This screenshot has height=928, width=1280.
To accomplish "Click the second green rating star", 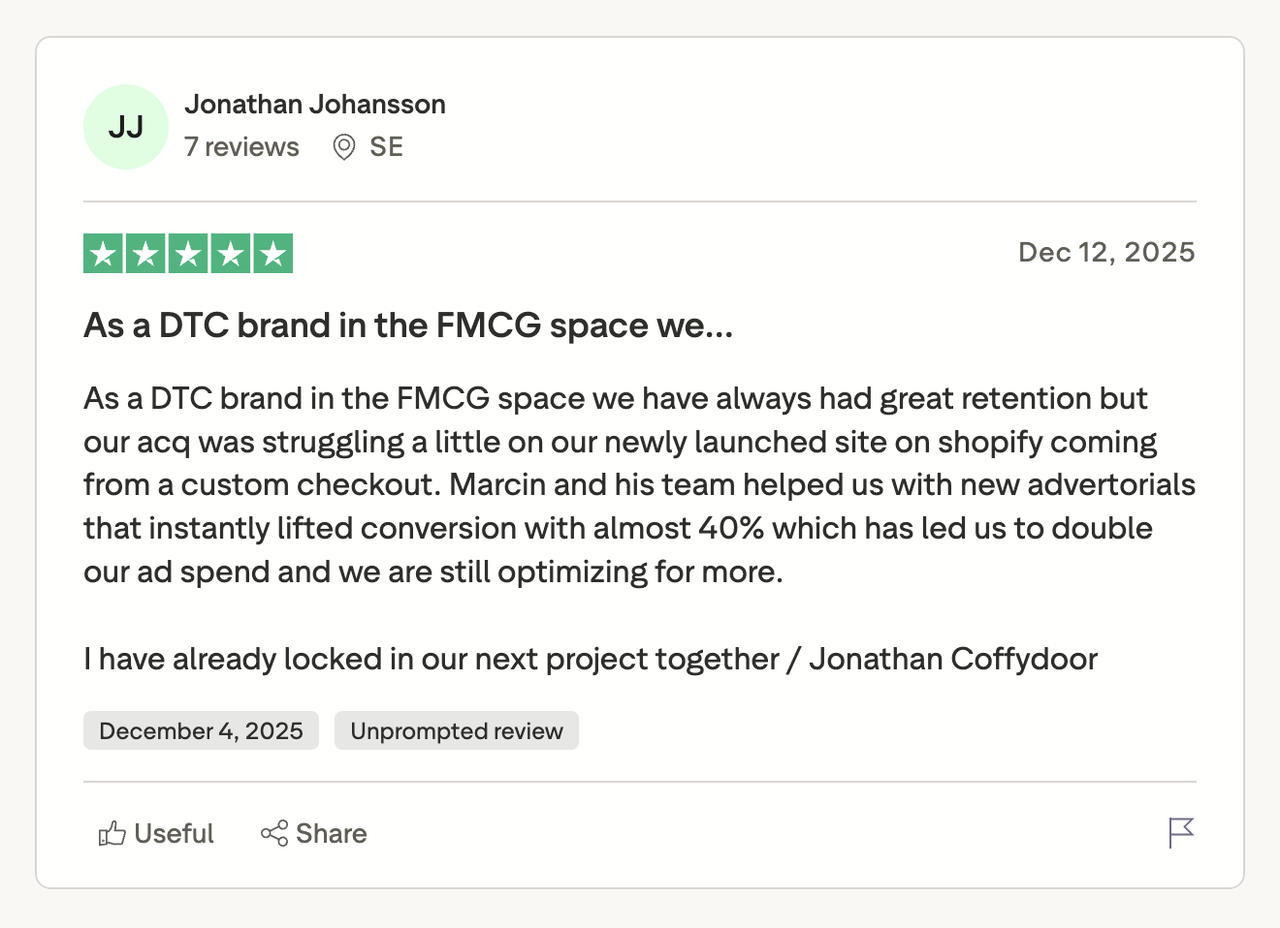I will point(146,254).
